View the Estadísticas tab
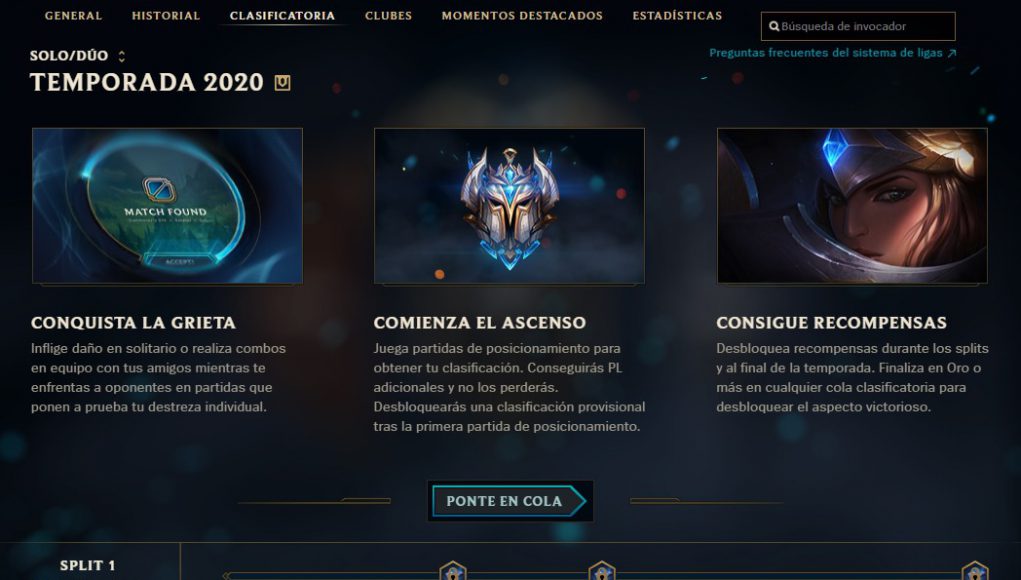The image size is (1021, 580). point(677,16)
